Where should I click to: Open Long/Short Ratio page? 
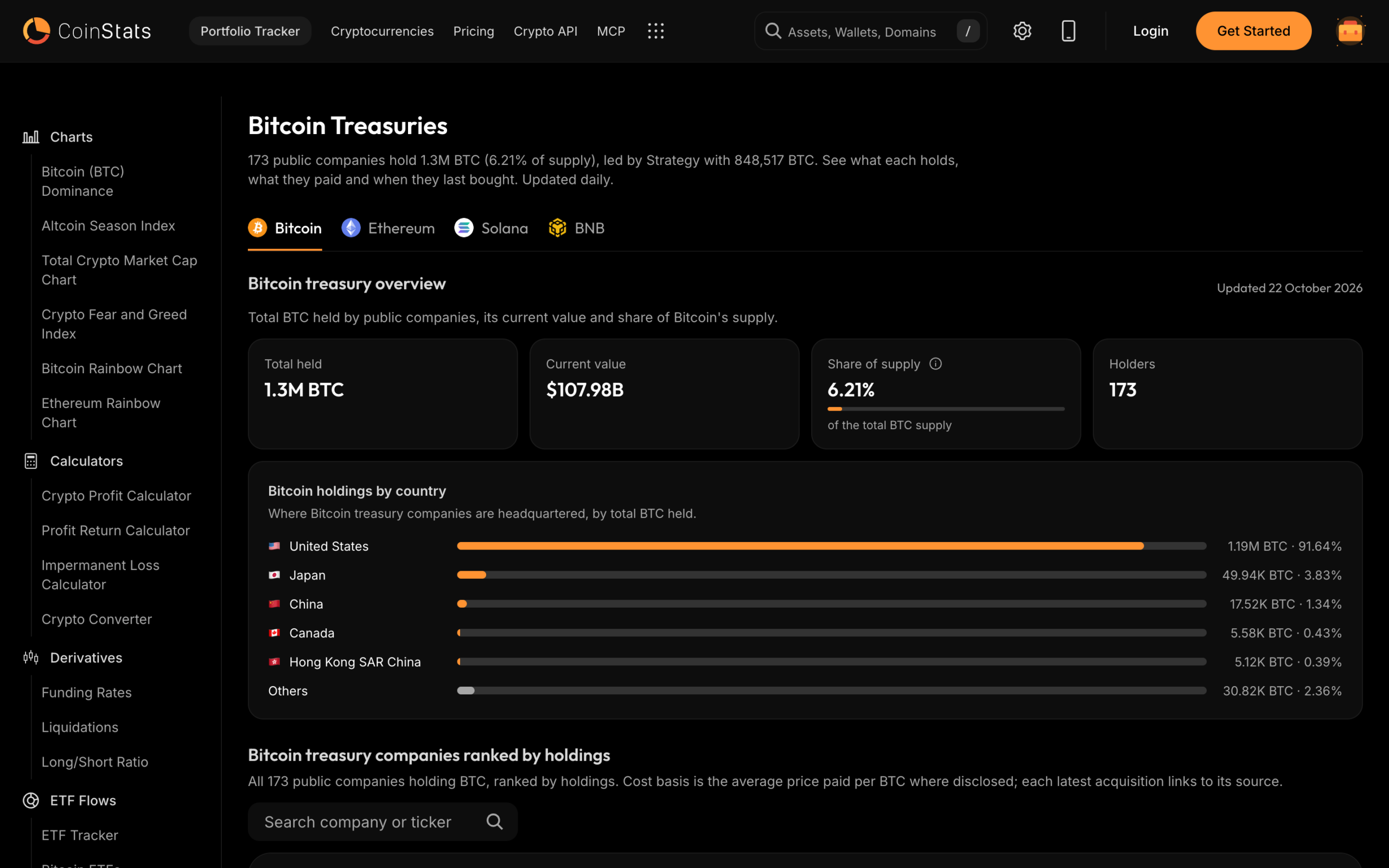point(95,762)
